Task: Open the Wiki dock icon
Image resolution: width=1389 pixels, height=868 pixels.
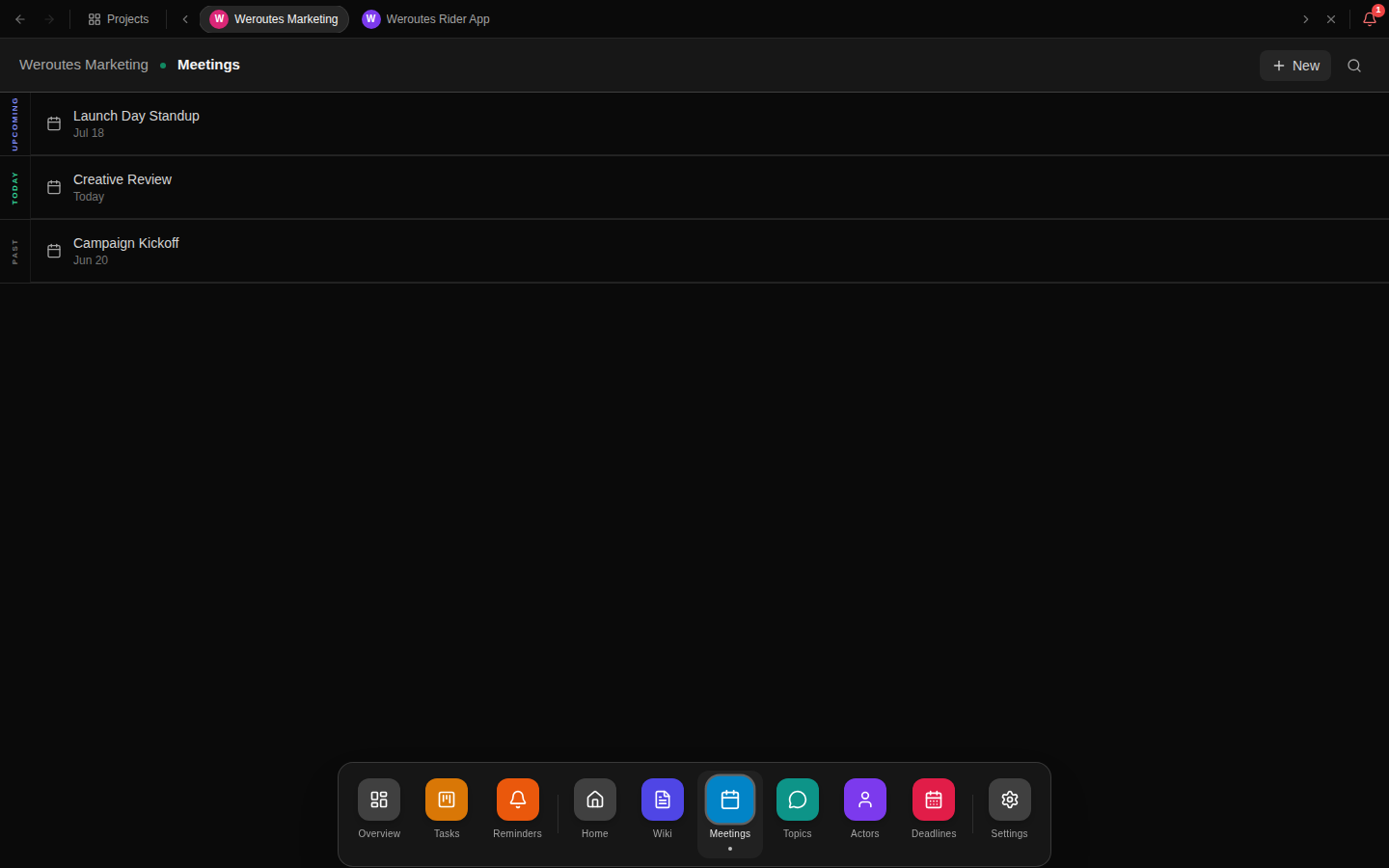Action: click(663, 800)
